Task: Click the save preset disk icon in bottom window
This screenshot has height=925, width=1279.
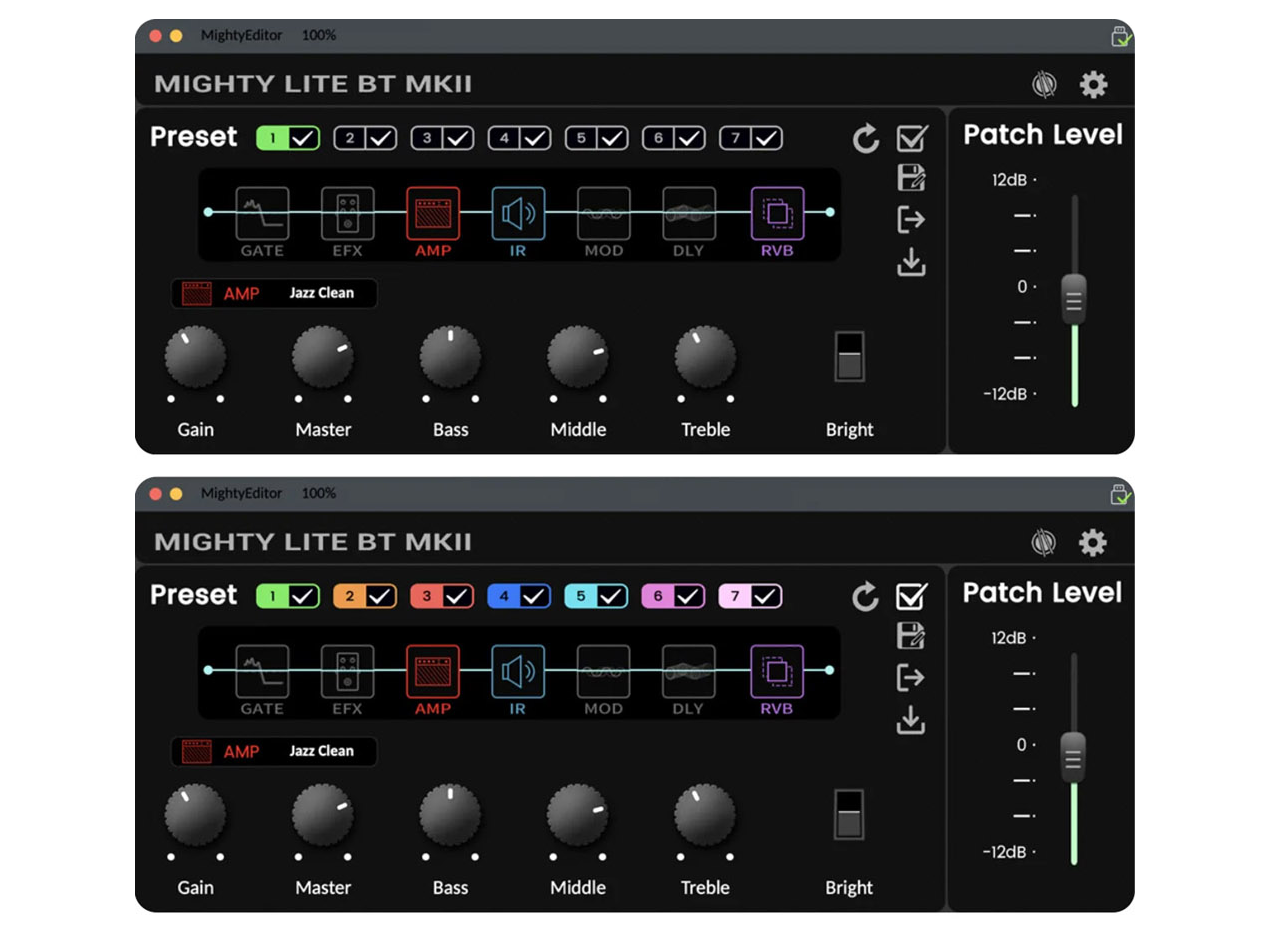Action: point(911,636)
